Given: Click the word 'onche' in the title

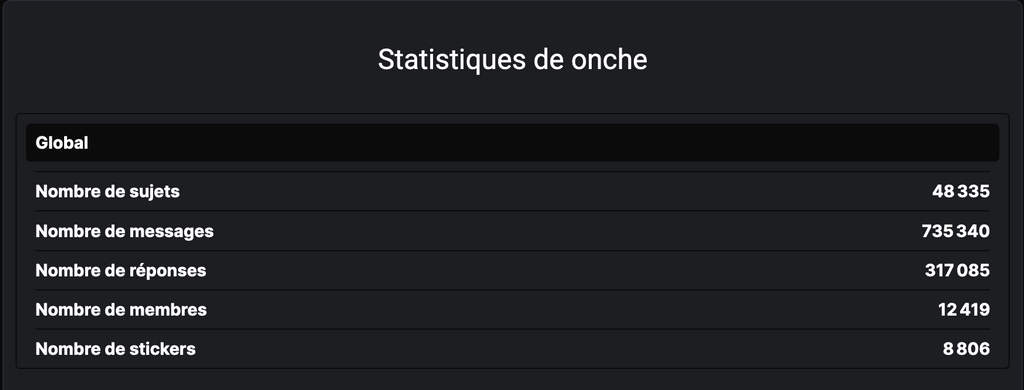Looking at the screenshot, I should coord(609,59).
